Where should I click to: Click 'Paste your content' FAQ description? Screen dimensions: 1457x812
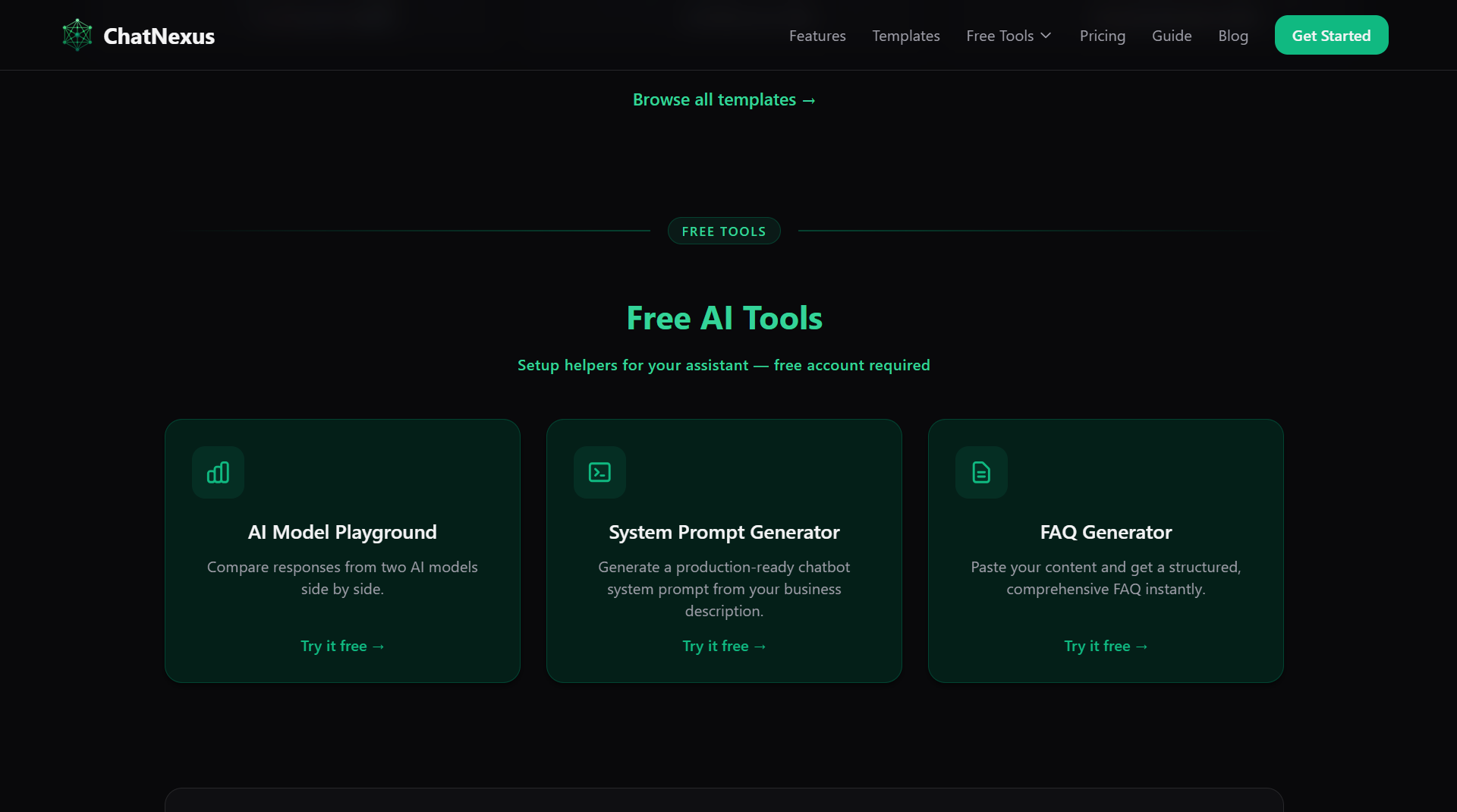(1106, 578)
